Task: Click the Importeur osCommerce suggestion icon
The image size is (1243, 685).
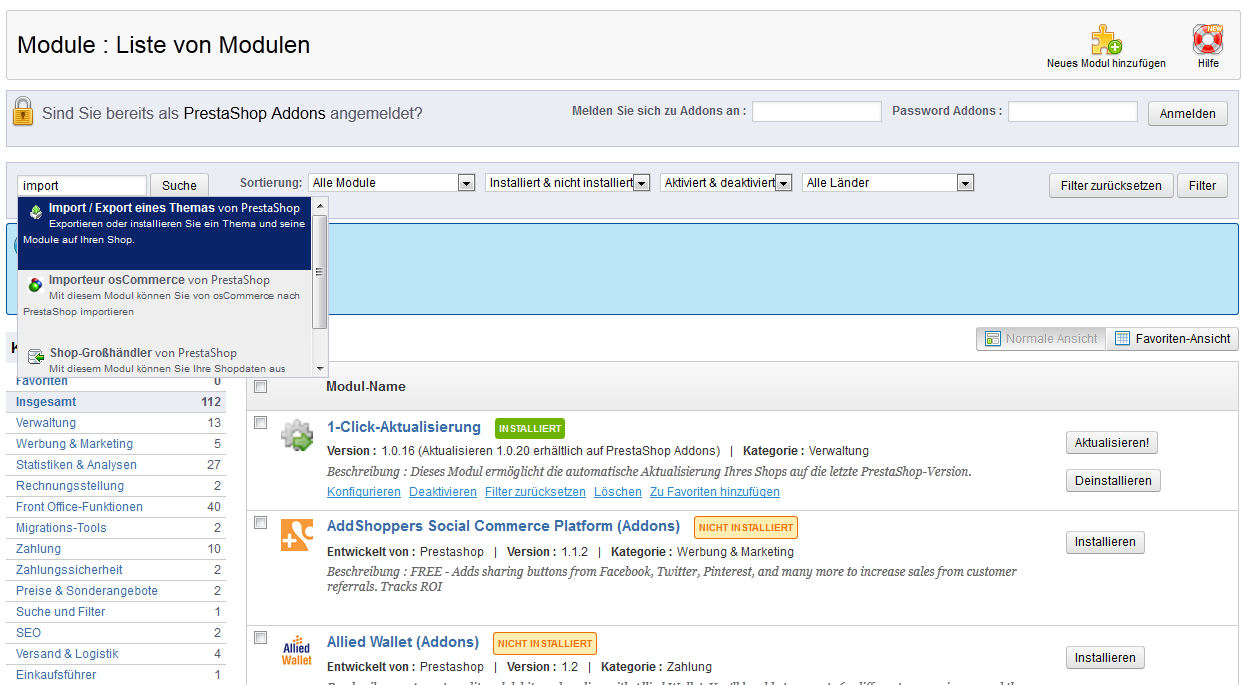Action: click(x=36, y=284)
